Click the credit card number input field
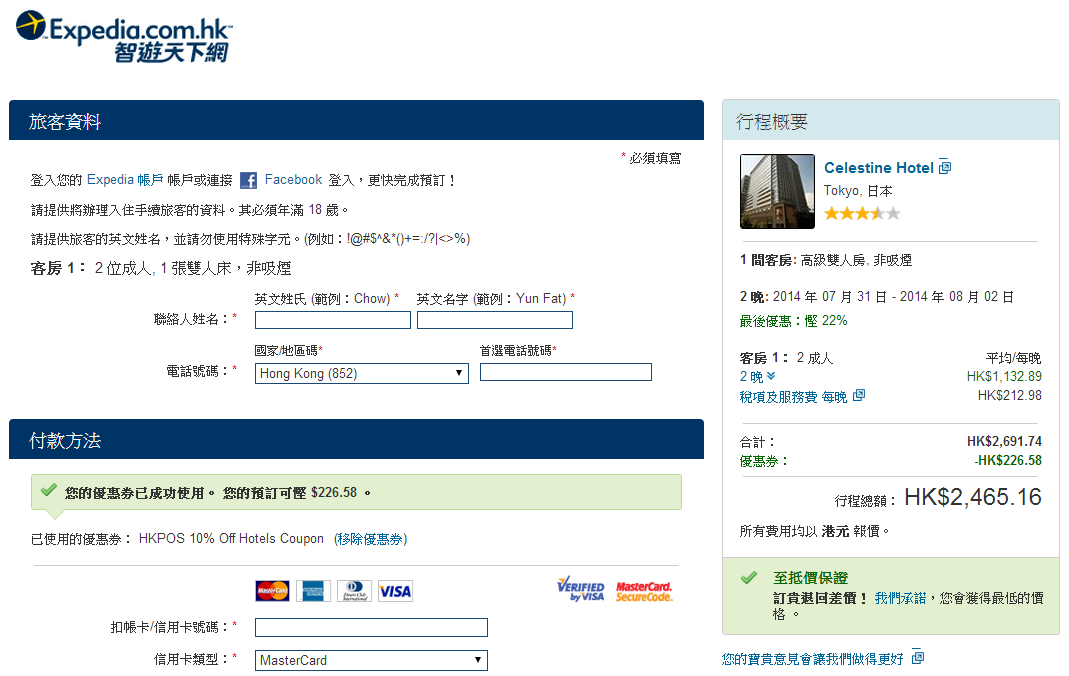The image size is (1069, 676). [371, 627]
